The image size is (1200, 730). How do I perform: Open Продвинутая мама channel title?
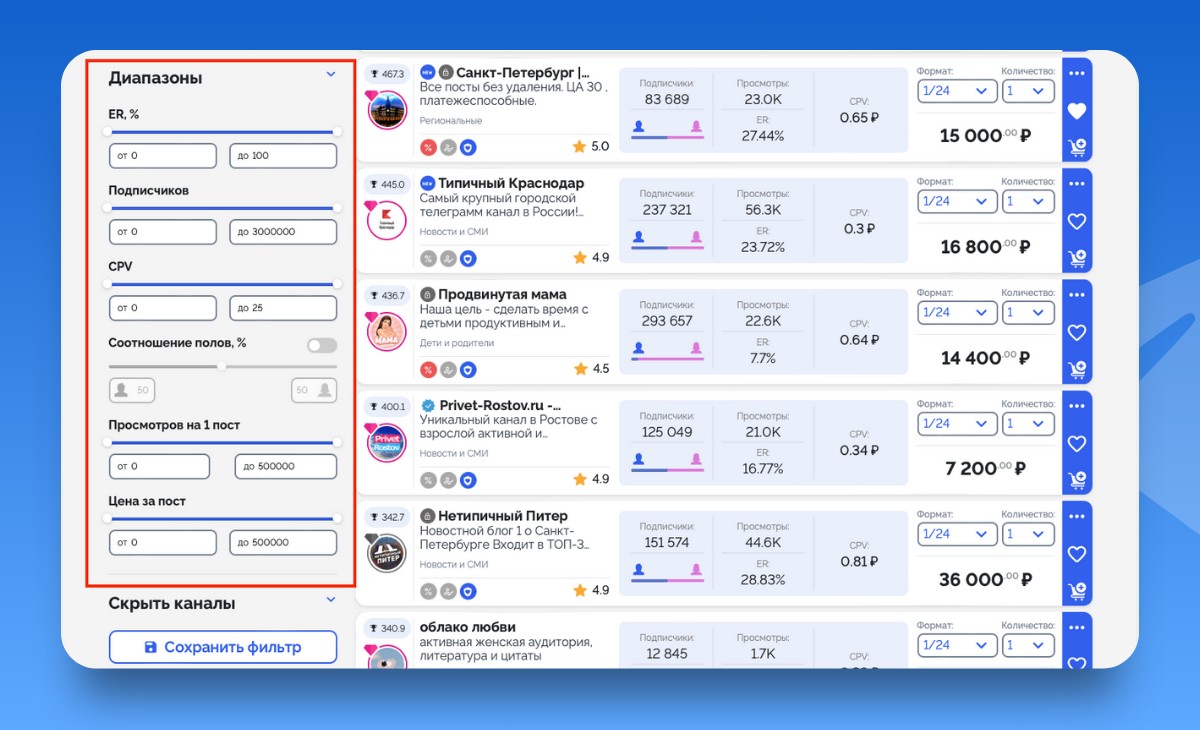[x=502, y=295]
